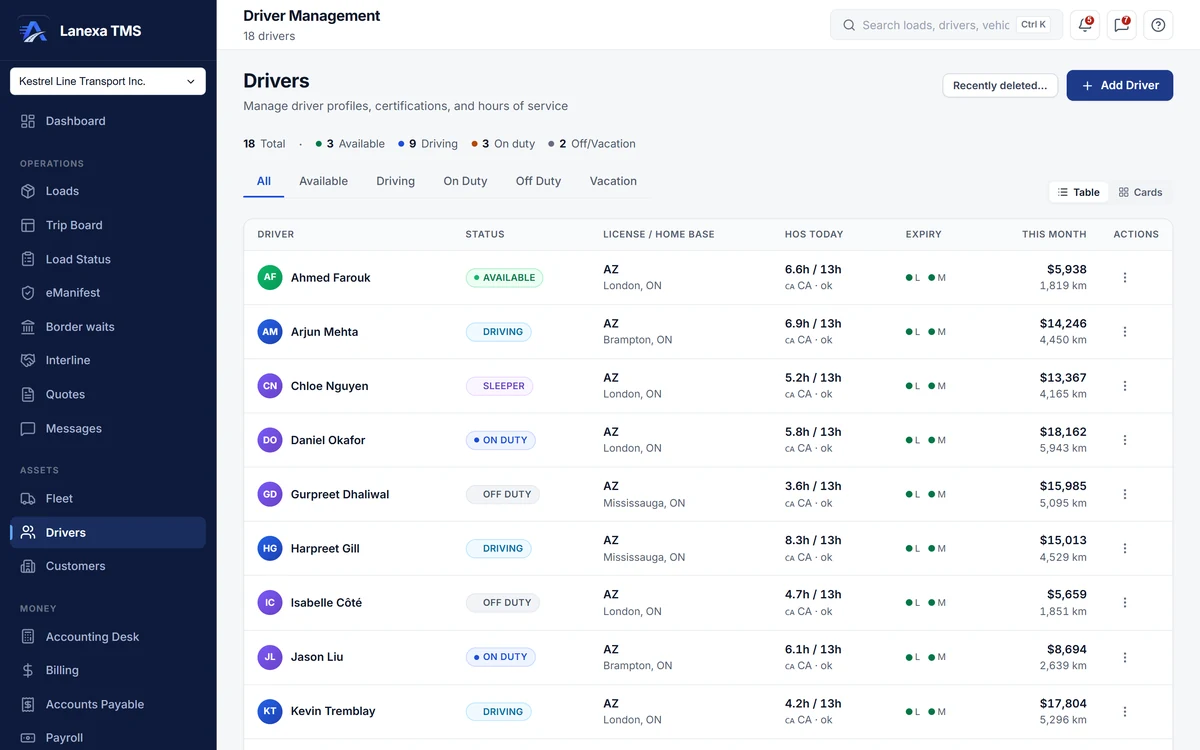Click driver name Arjun Mehta

click(324, 331)
